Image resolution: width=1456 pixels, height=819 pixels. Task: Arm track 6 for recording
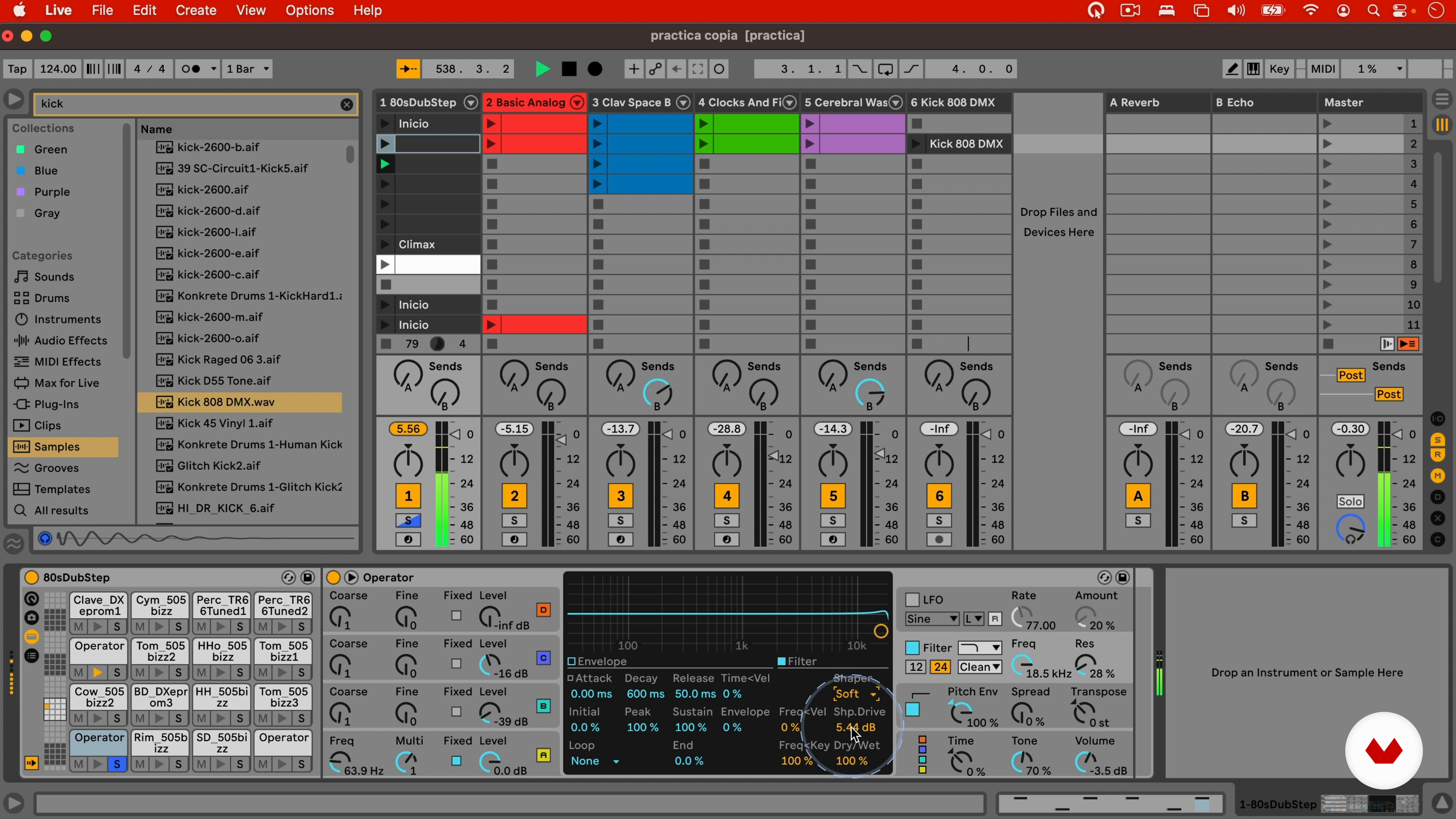point(939,540)
